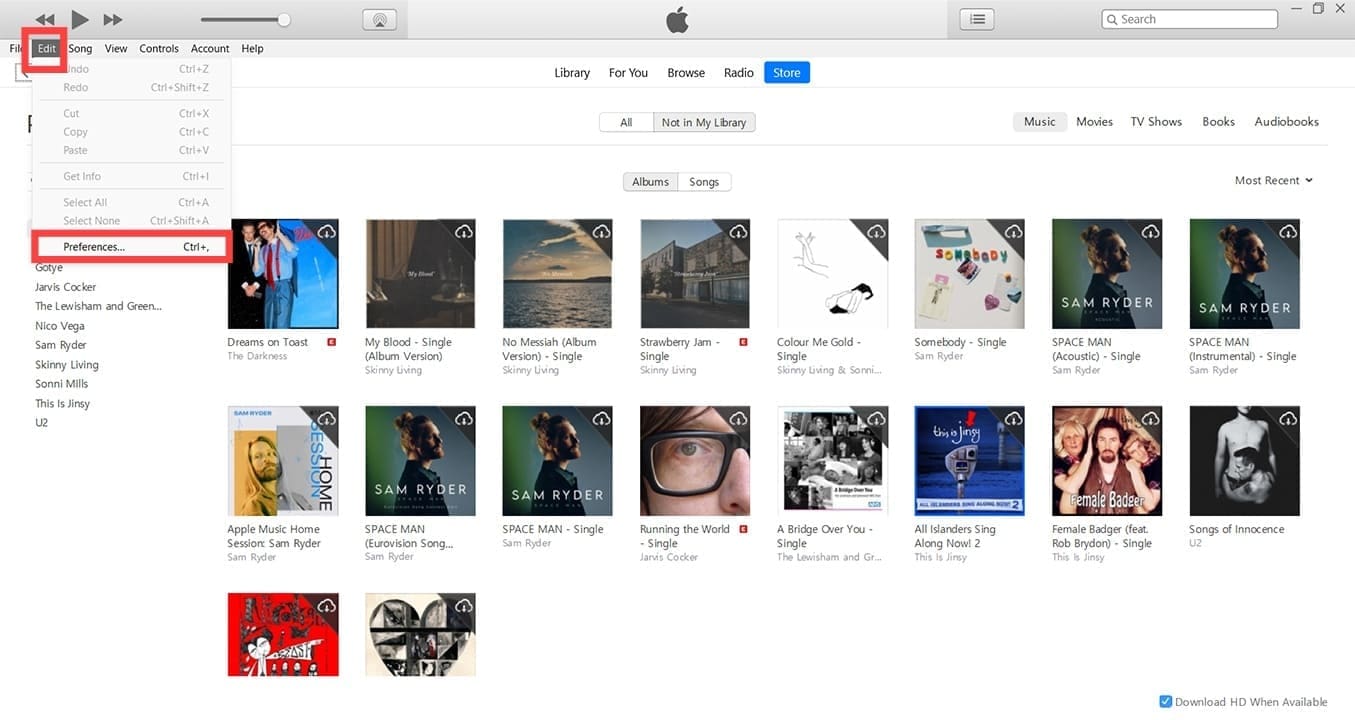Viewport: 1355px width, 720px height.
Task: Click the fast-forward next track button
Action: 113,20
